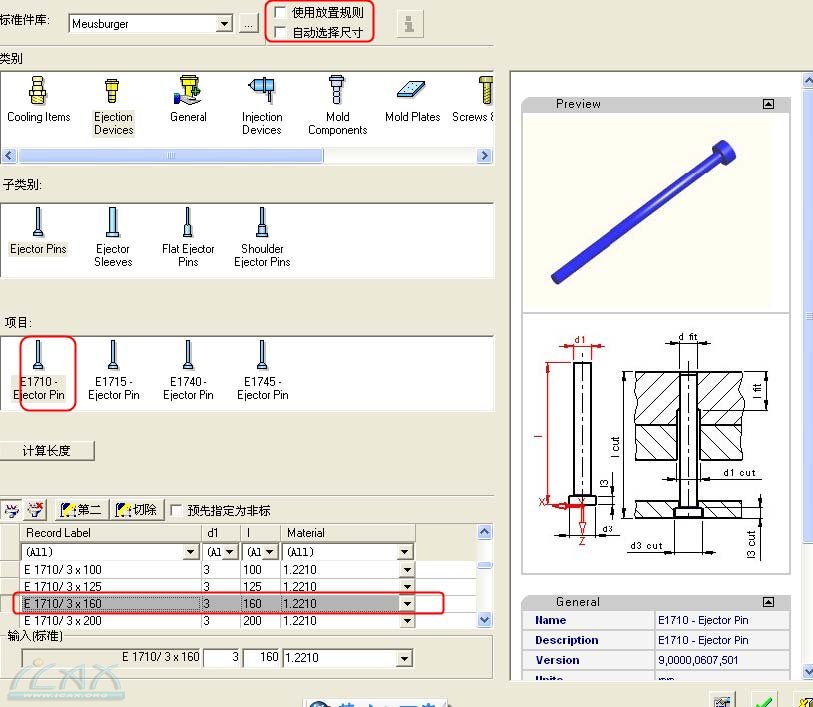Image resolution: width=813 pixels, height=707 pixels.
Task: Select the Flat Ejector Pins subcategory
Action: pos(188,236)
